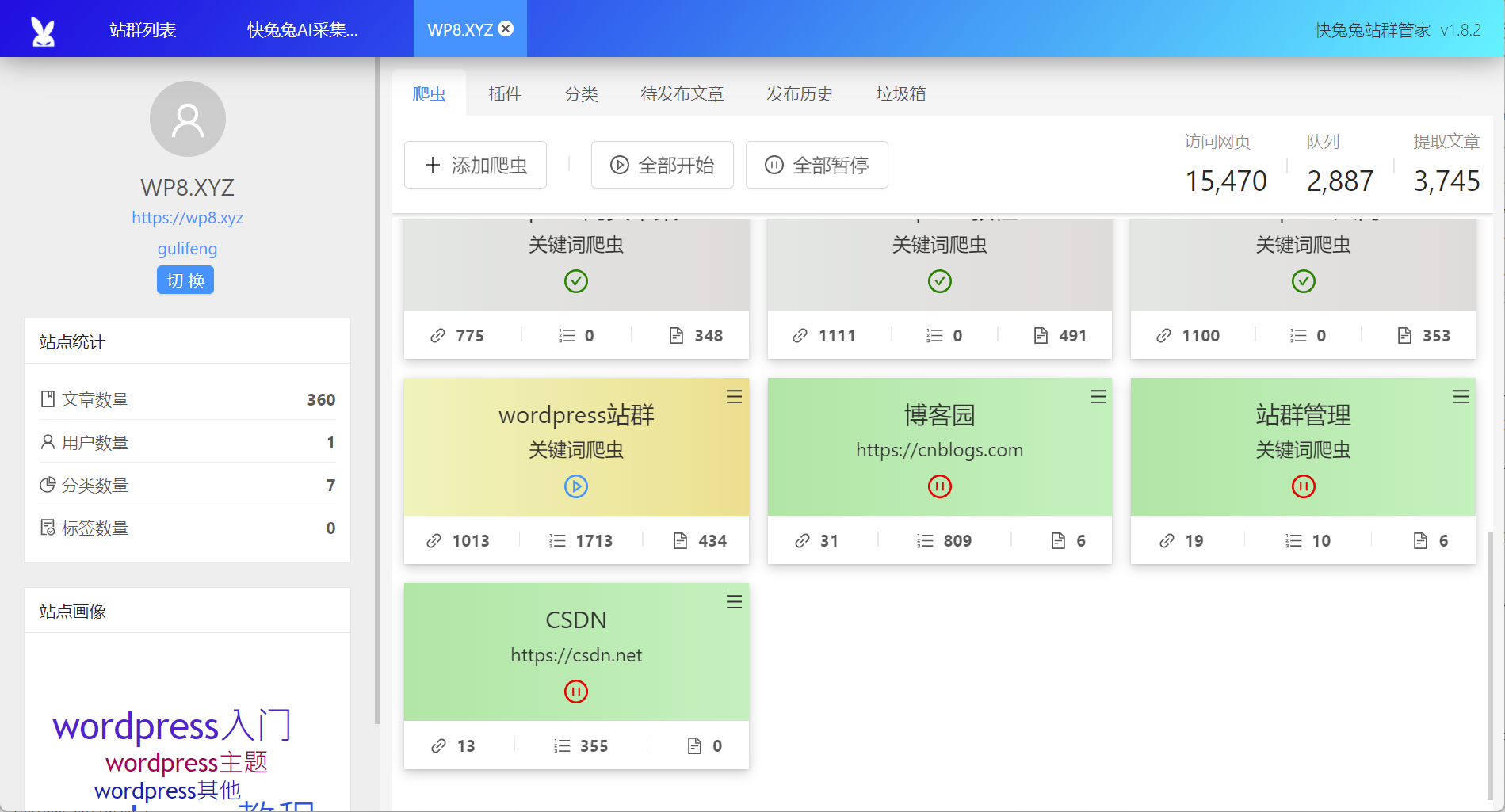Click queue icon beside 355
The height and width of the screenshot is (812, 1505).
tap(562, 745)
